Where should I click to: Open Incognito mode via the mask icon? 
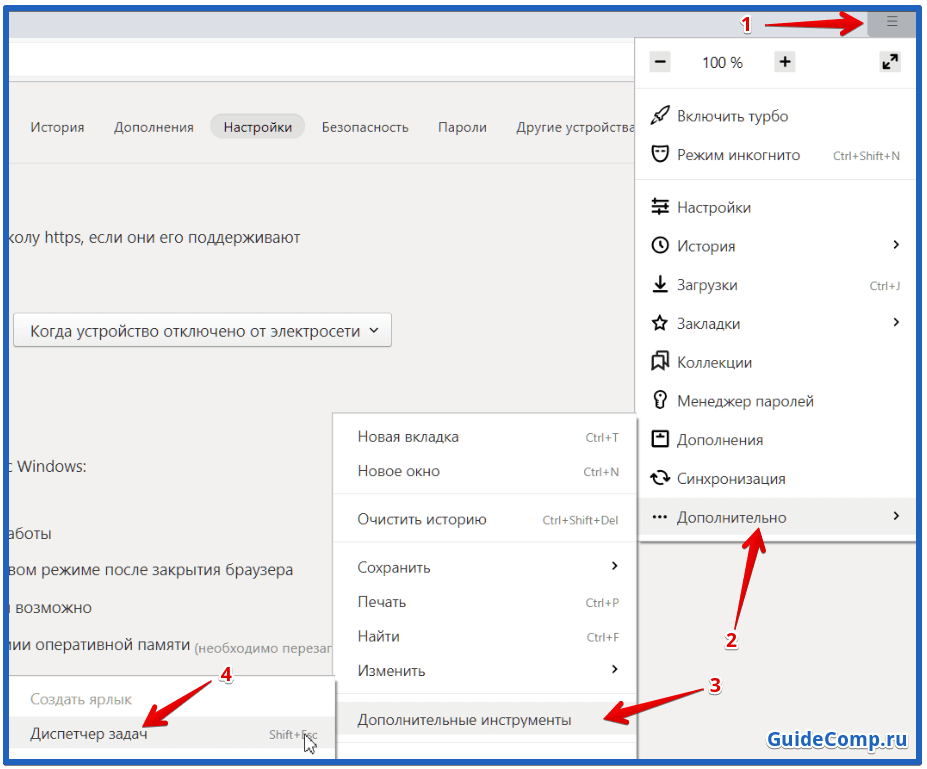click(660, 155)
